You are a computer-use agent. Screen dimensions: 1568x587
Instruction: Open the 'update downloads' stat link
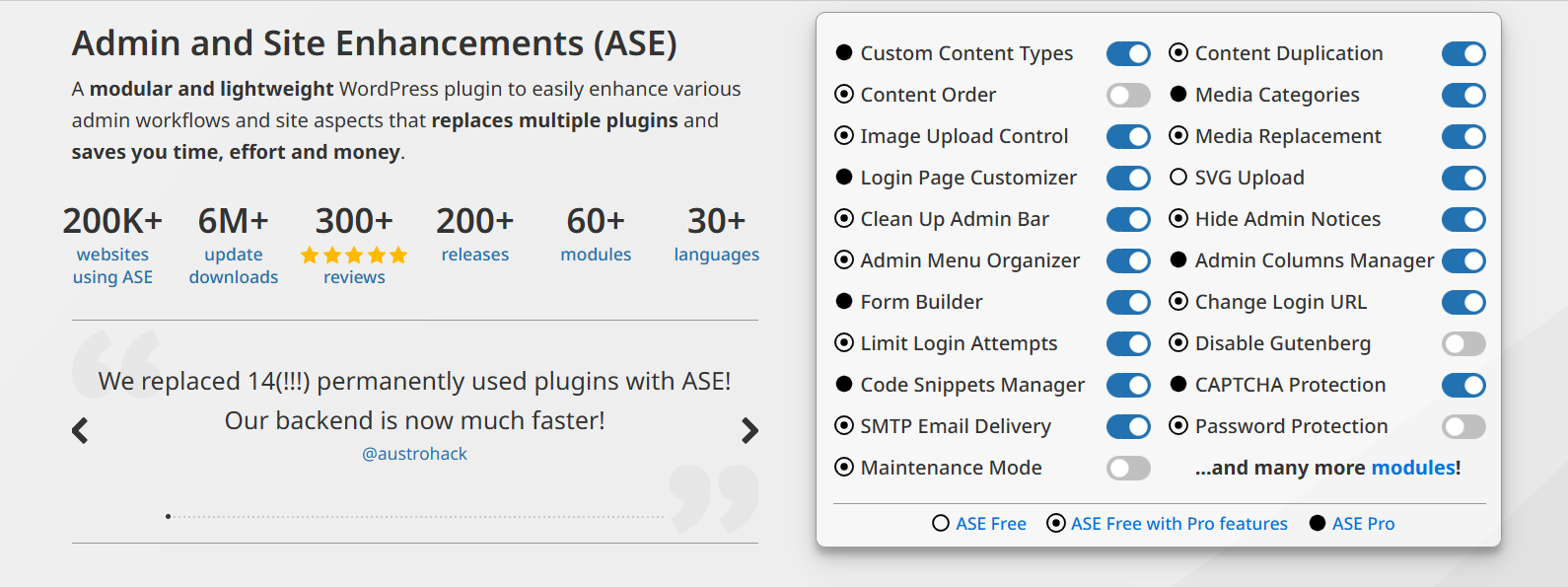click(234, 265)
